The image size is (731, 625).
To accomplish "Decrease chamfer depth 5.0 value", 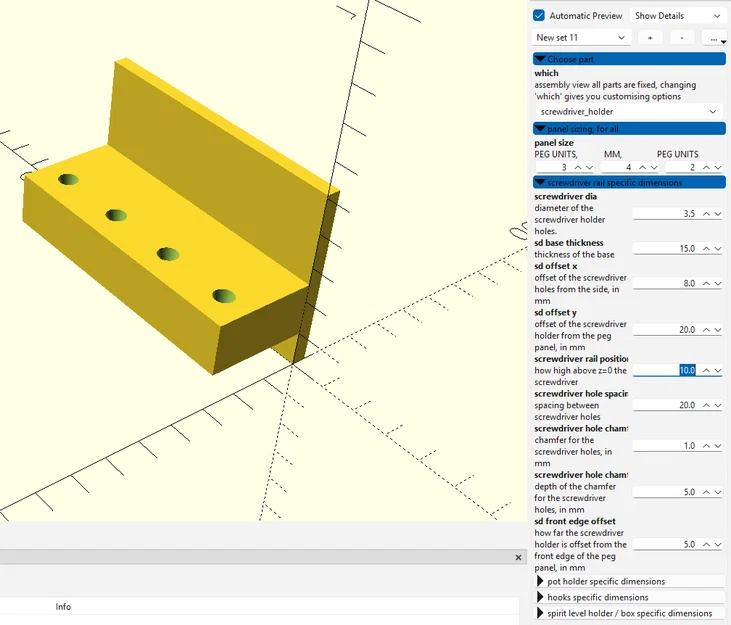I will (717, 492).
